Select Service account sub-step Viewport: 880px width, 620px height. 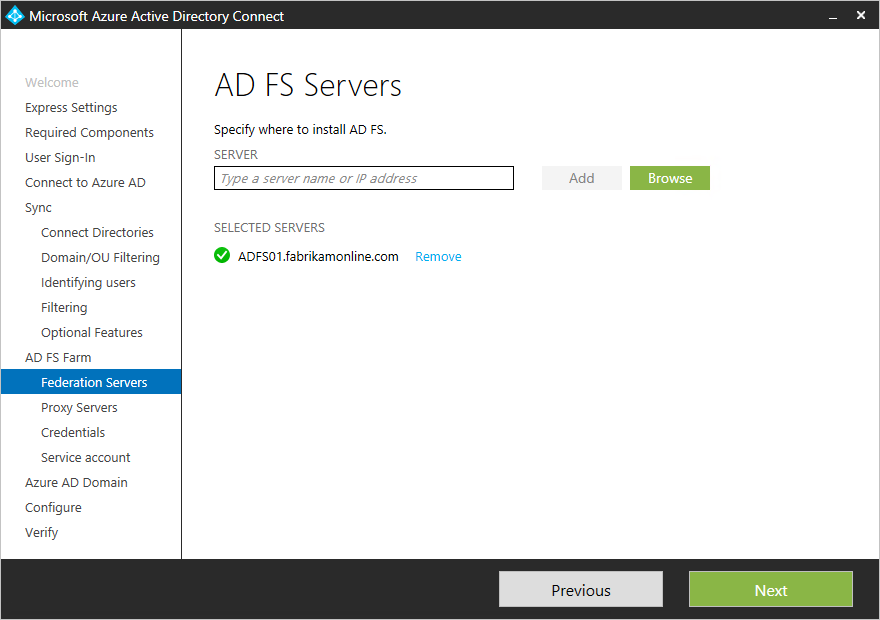click(85, 457)
